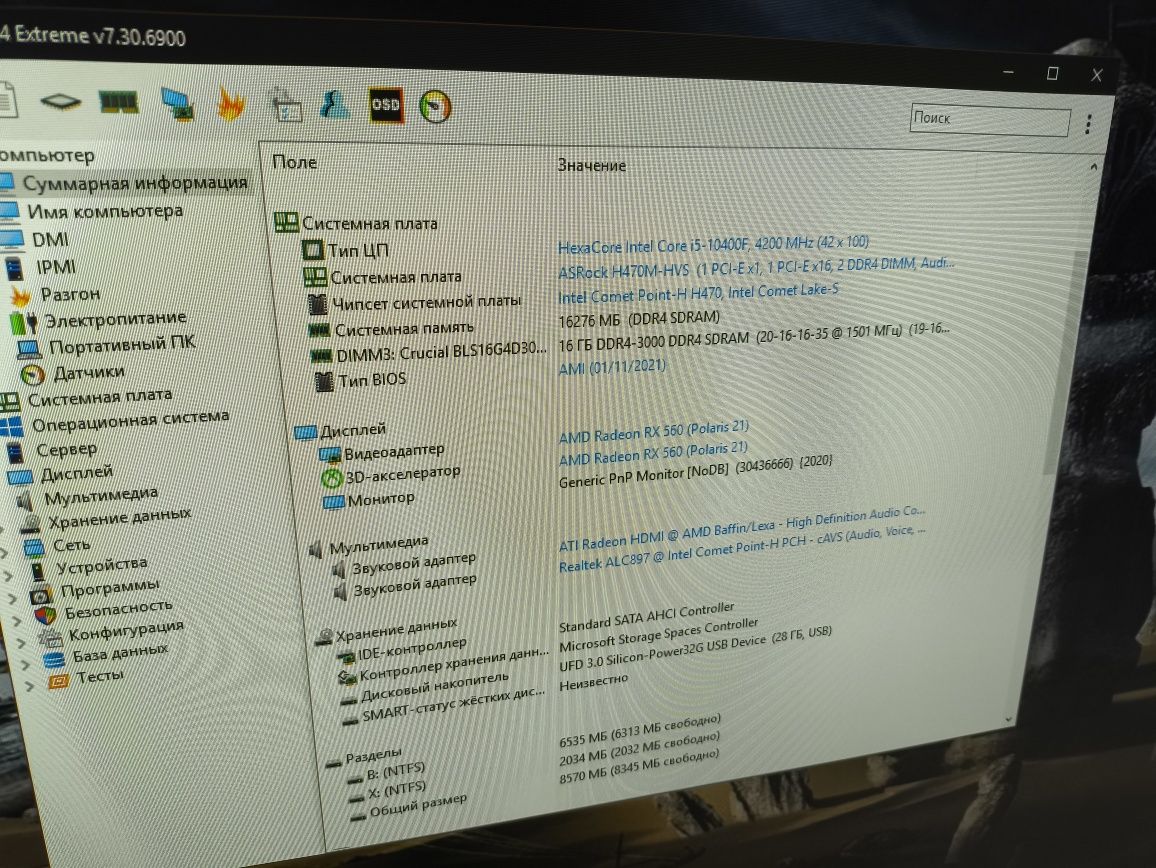The image size is (1156, 868).
Task: Click the Датчики gauge icon
Action: (x=32, y=375)
